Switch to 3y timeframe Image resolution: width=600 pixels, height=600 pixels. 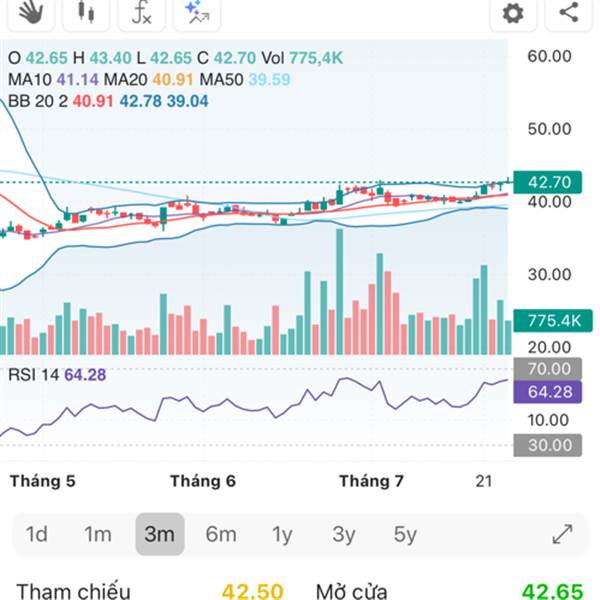[x=344, y=534]
